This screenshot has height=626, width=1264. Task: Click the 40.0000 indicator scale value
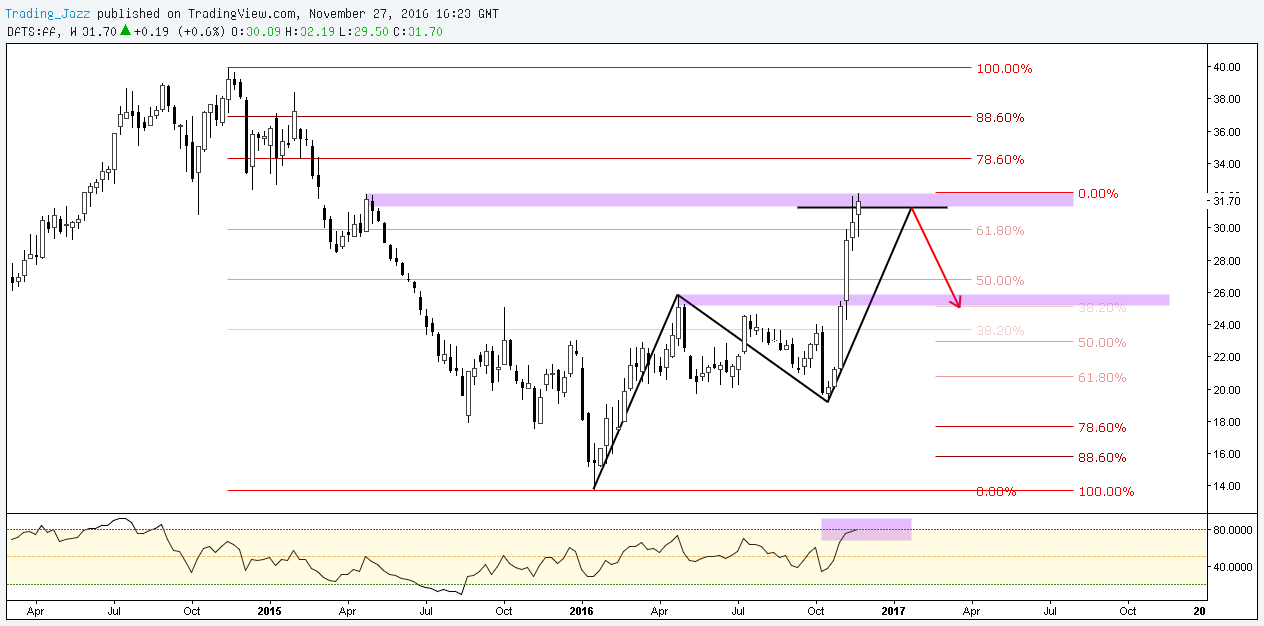tap(1231, 567)
